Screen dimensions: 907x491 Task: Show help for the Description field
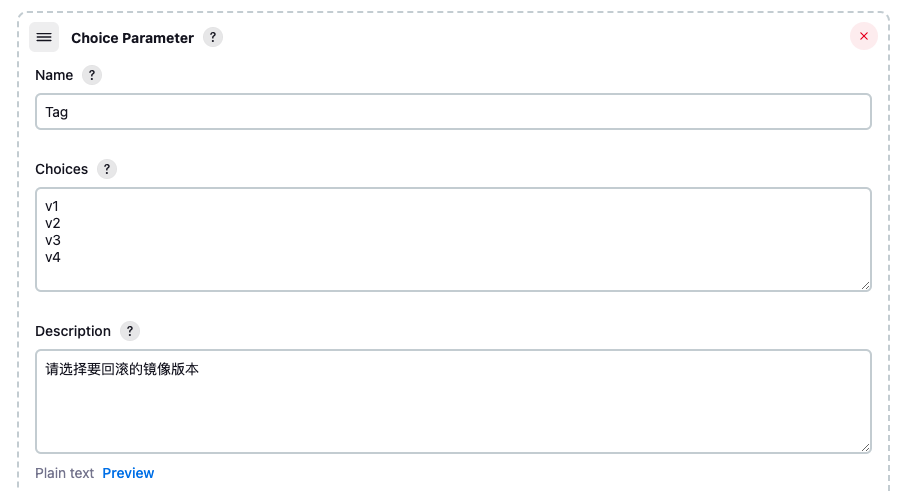click(130, 331)
